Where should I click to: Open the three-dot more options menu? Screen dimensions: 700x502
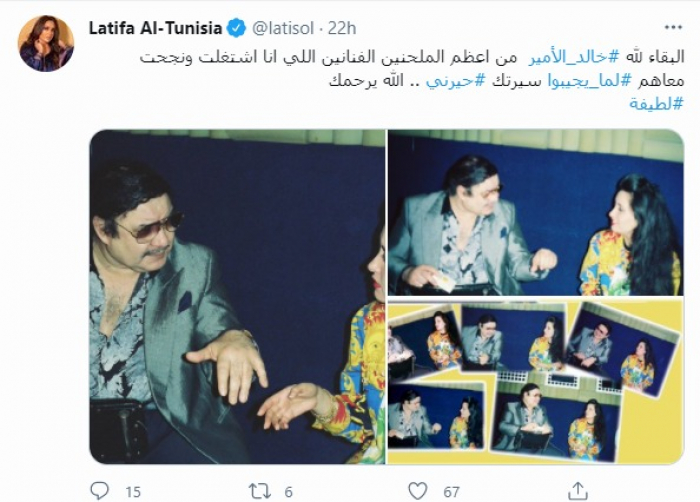(673, 28)
